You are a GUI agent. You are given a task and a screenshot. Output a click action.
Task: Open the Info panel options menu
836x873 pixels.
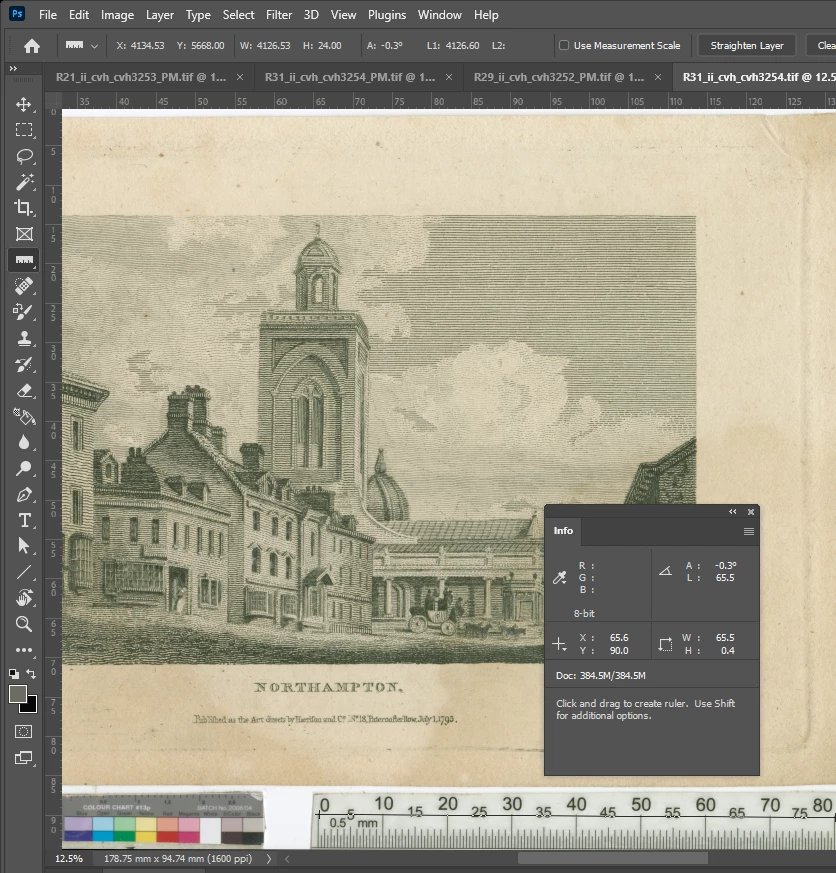tap(748, 531)
